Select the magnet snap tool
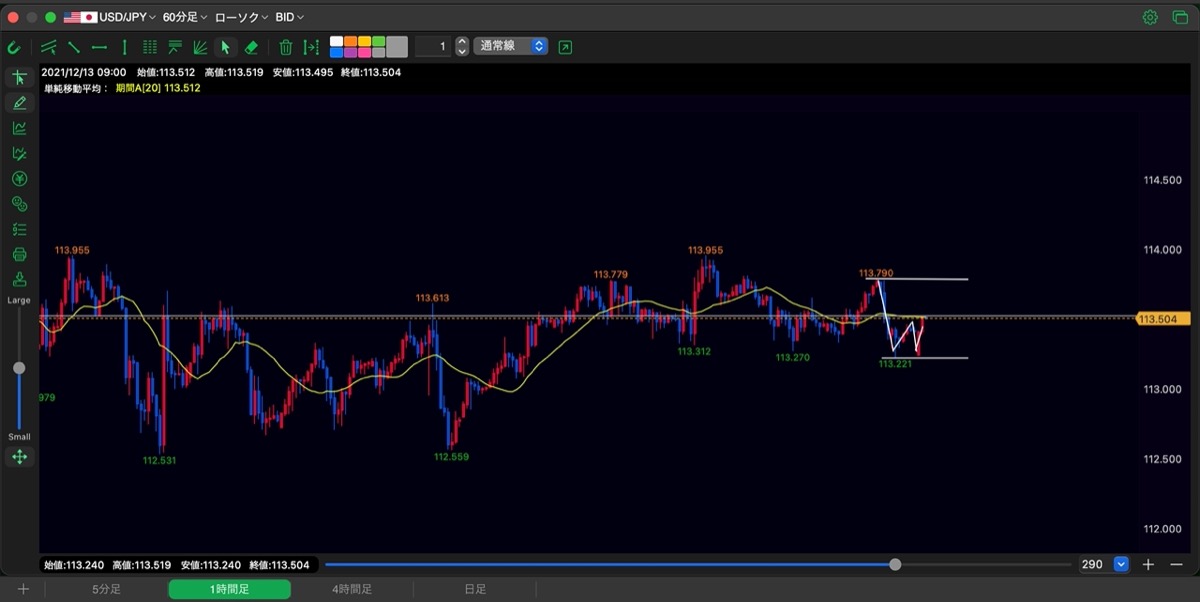The image size is (1200, 602). 14,47
